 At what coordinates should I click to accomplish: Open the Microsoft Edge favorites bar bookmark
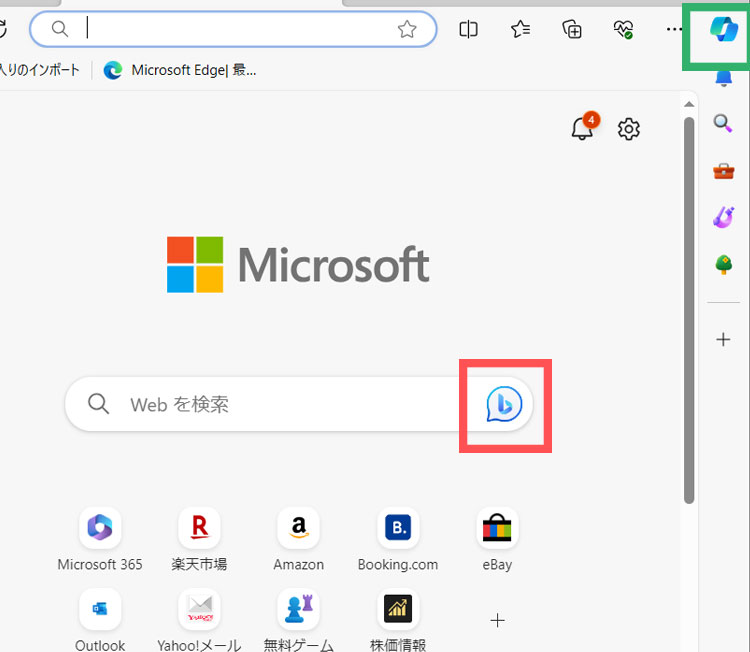coord(180,70)
